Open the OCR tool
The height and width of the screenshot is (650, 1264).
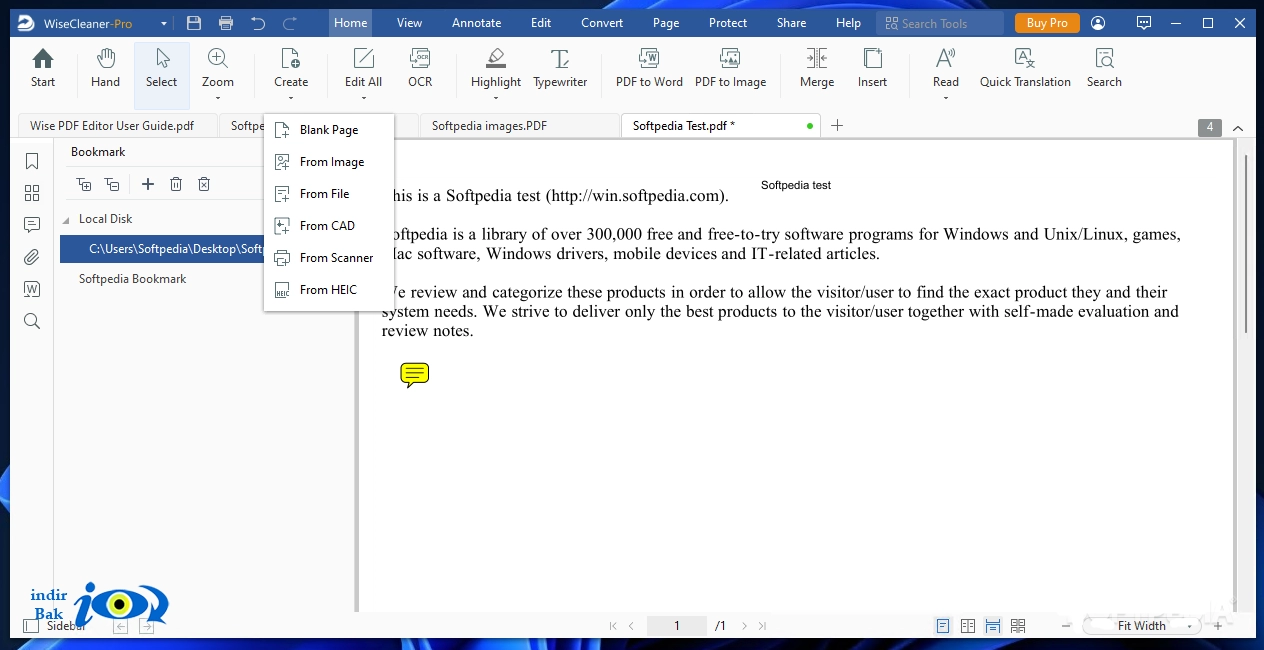point(420,69)
